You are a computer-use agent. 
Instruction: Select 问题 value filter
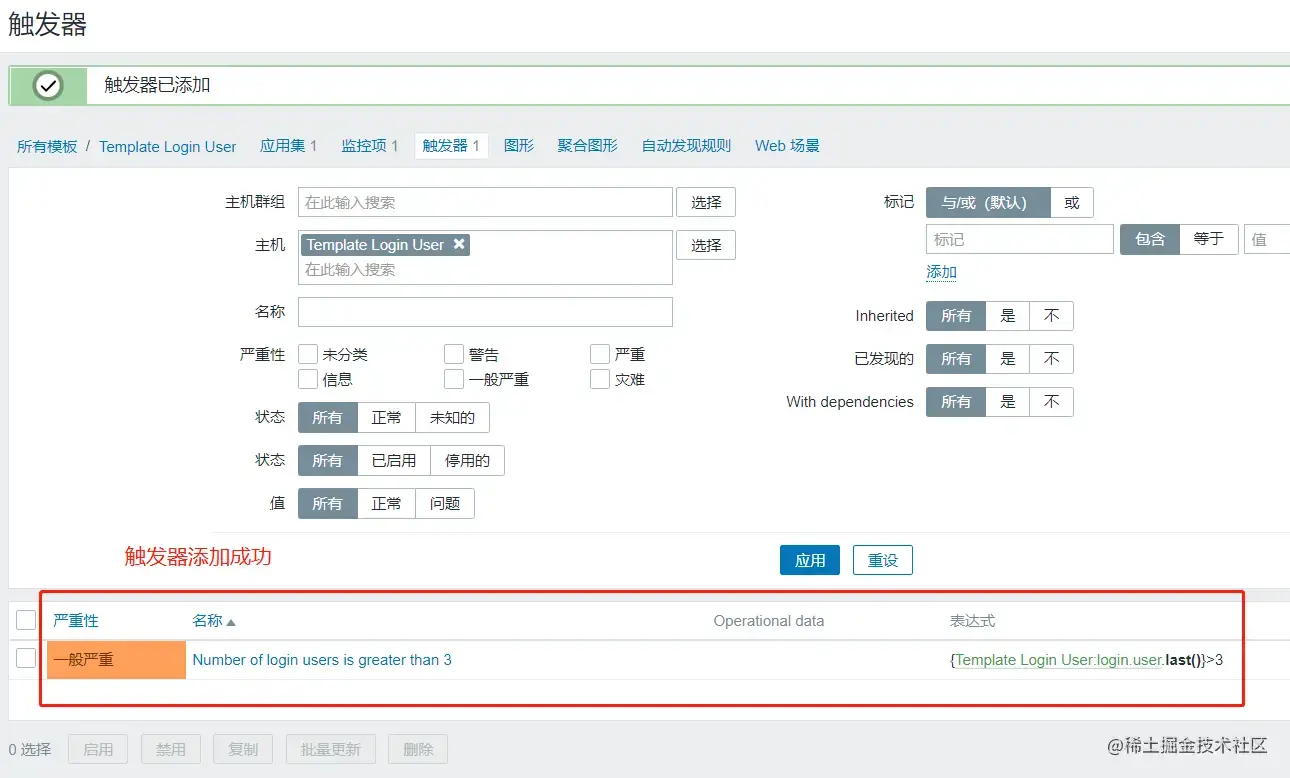coord(445,503)
